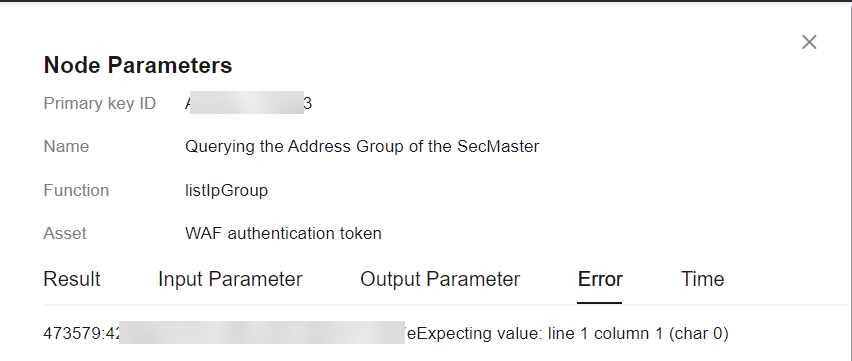Select the blurred Primary key ID value
Viewport: 852px width, 361px height.
click(248, 103)
